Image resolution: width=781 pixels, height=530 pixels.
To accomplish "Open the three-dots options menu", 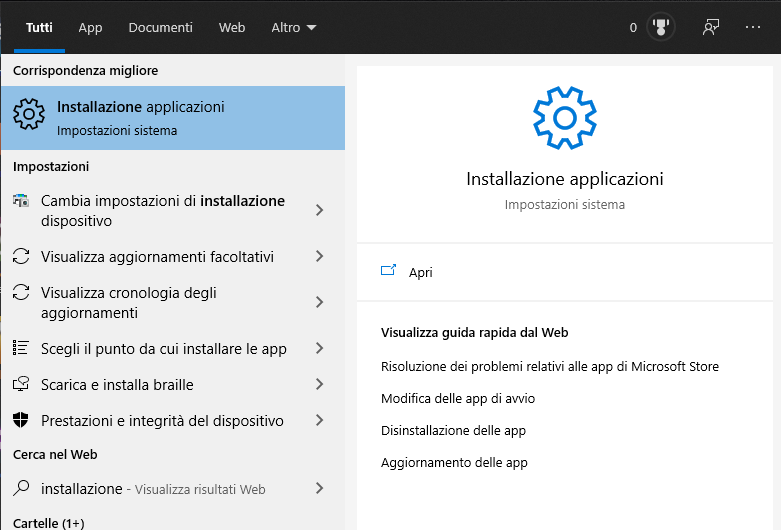I will click(x=753, y=27).
